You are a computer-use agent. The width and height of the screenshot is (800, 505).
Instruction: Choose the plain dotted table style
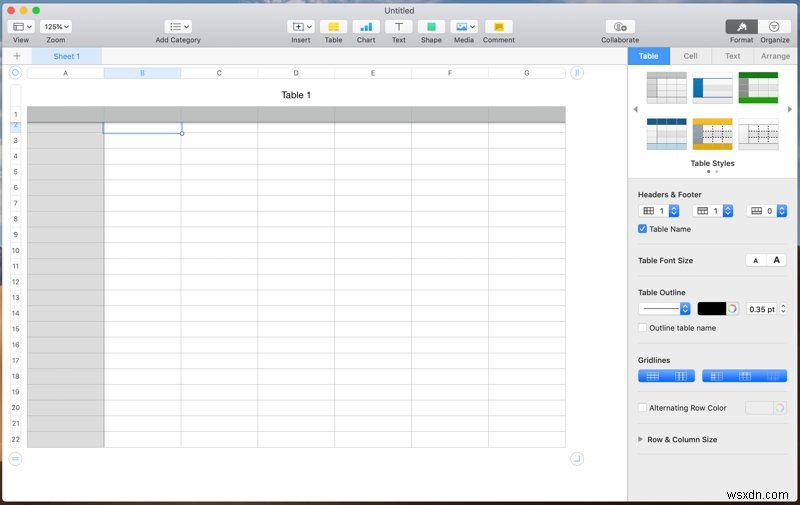pyautogui.click(x=758, y=134)
